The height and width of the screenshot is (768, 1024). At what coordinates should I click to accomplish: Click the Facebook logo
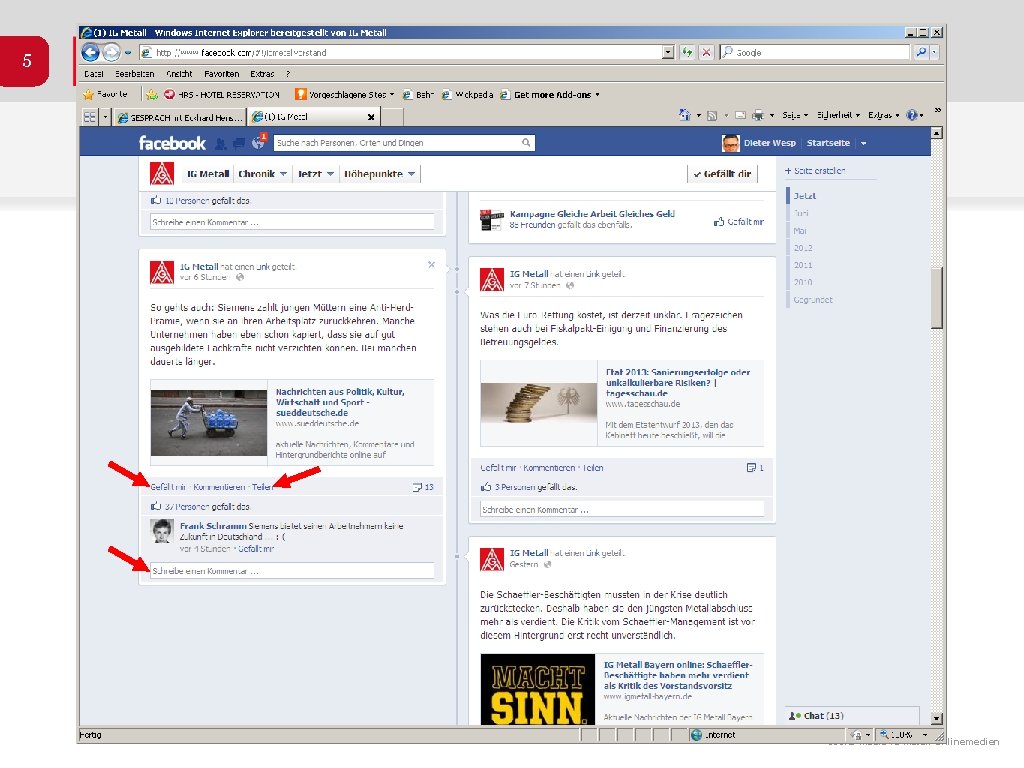pyautogui.click(x=172, y=143)
